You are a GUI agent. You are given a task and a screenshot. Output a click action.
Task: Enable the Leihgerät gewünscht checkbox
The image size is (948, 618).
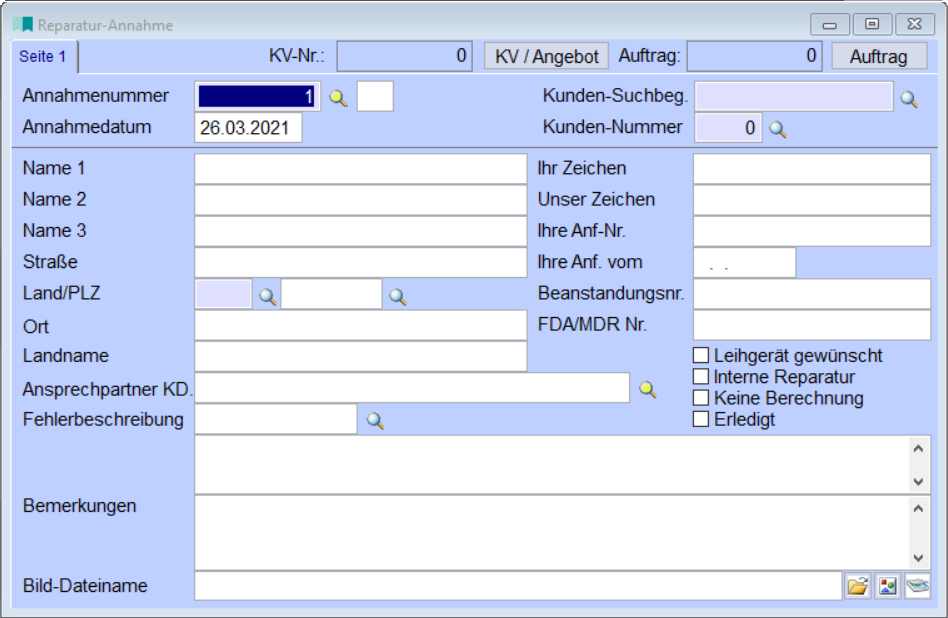tap(701, 356)
